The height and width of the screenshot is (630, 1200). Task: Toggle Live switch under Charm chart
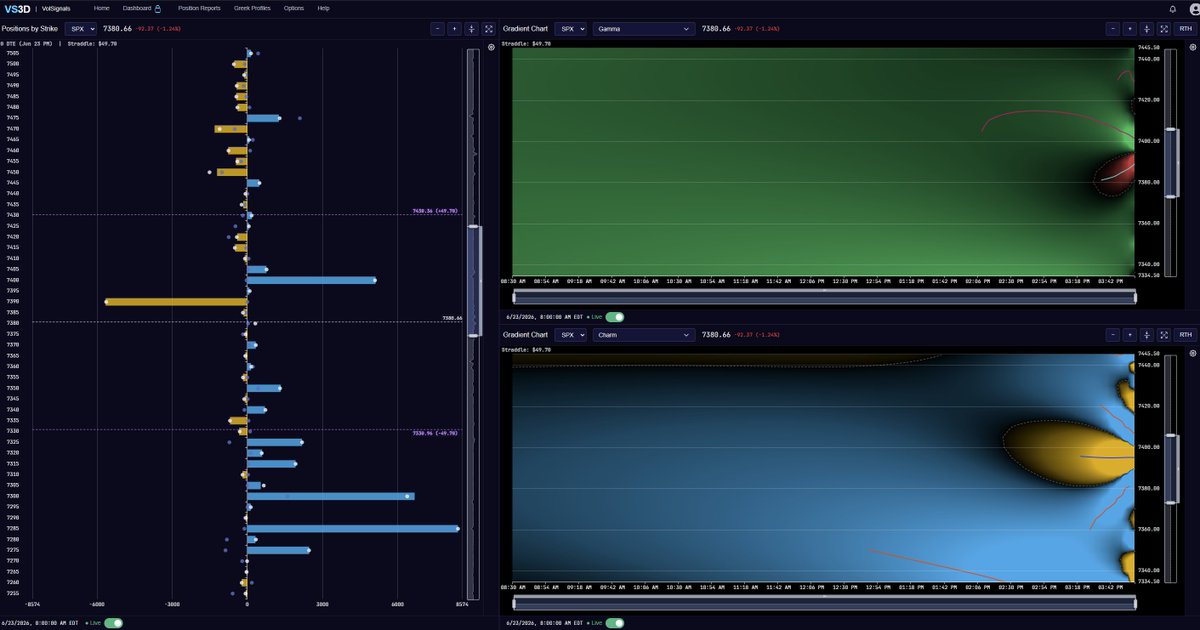pos(615,623)
